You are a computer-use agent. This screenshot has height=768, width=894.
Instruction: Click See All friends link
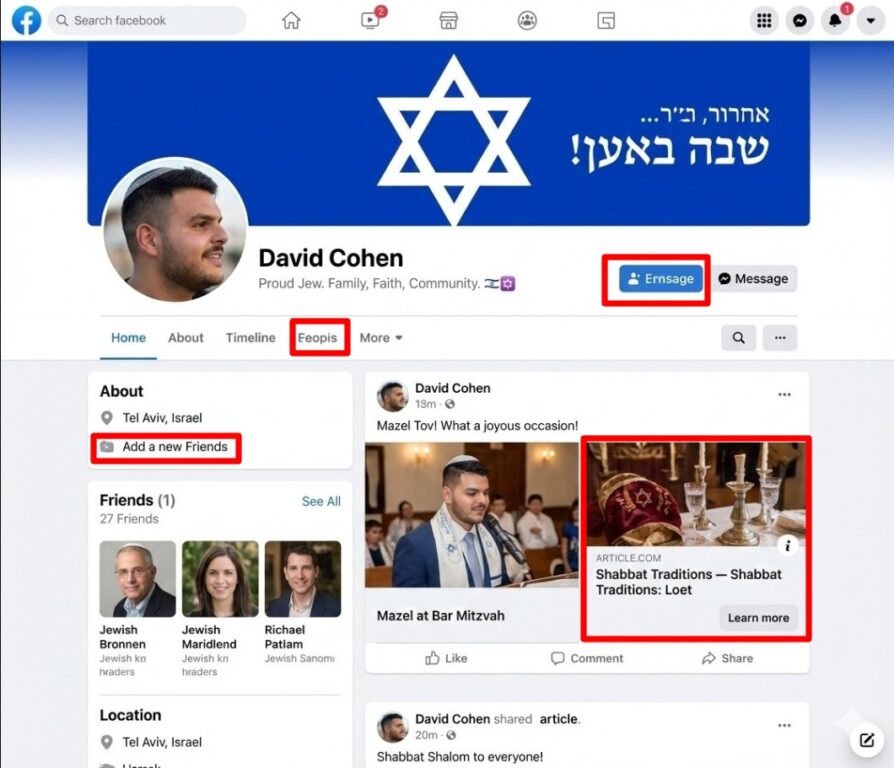point(321,501)
